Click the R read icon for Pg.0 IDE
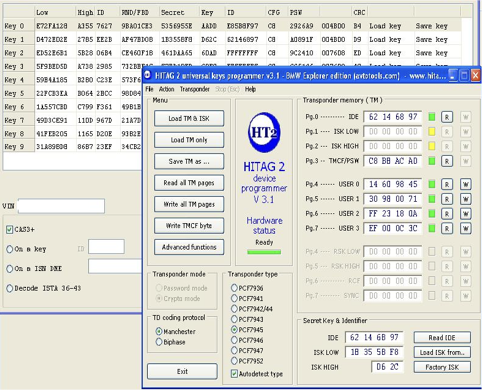The width and height of the screenshot is (482, 390). 447,117
